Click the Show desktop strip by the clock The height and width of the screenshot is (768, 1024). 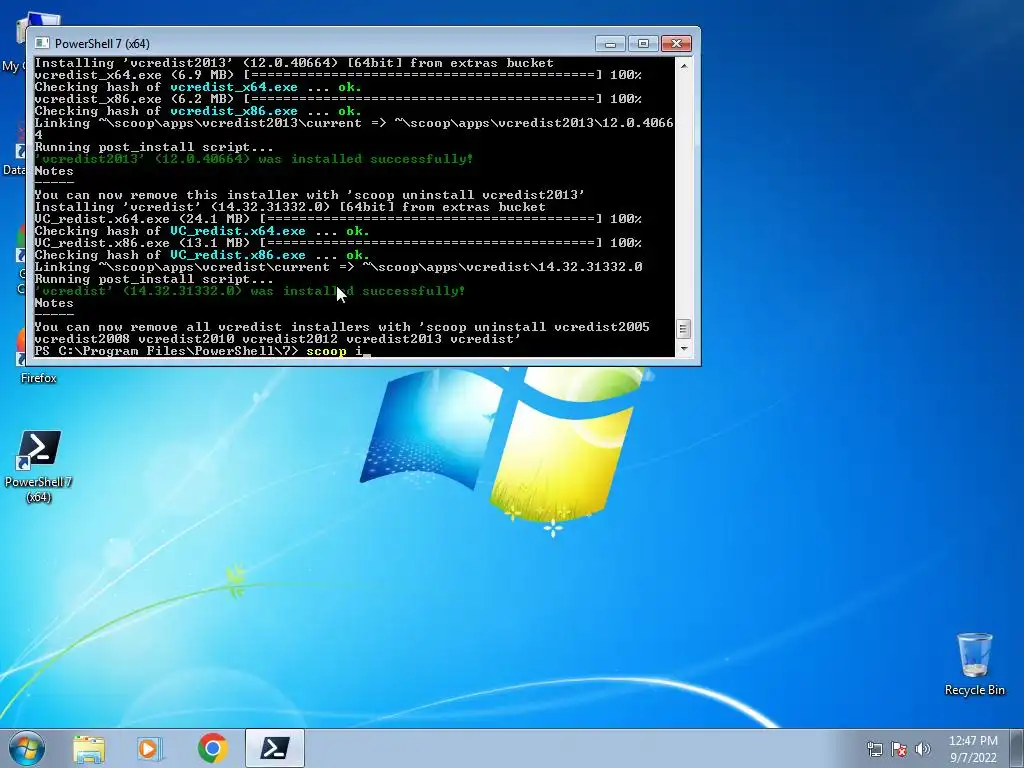point(1017,748)
